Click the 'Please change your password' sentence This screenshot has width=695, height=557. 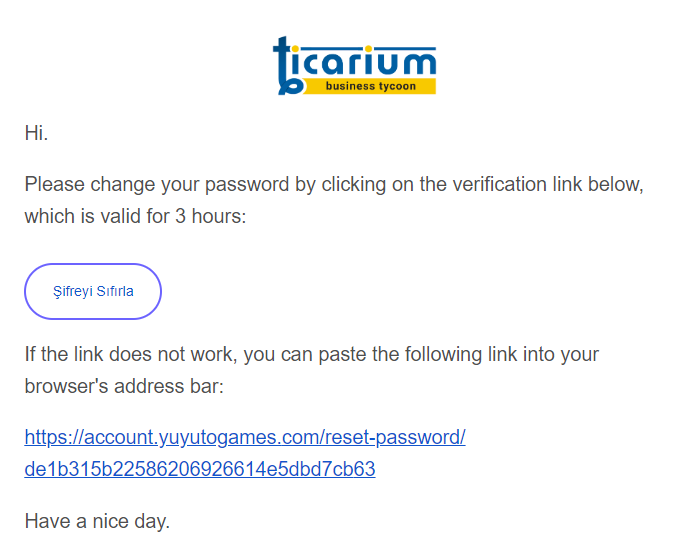point(160,185)
